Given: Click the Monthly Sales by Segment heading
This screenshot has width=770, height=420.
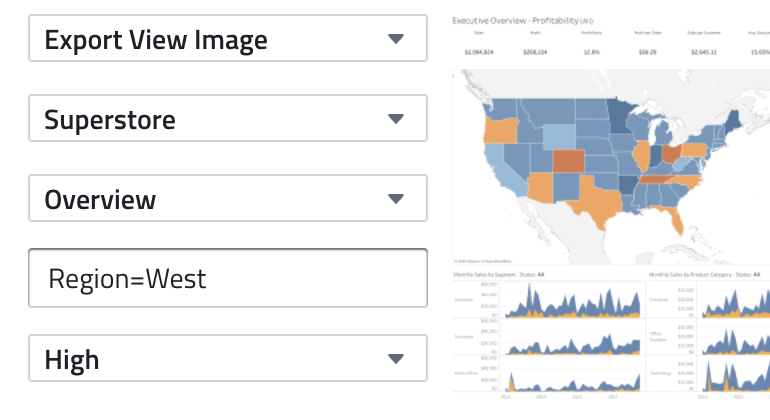Looking at the screenshot, I should tap(502, 273).
